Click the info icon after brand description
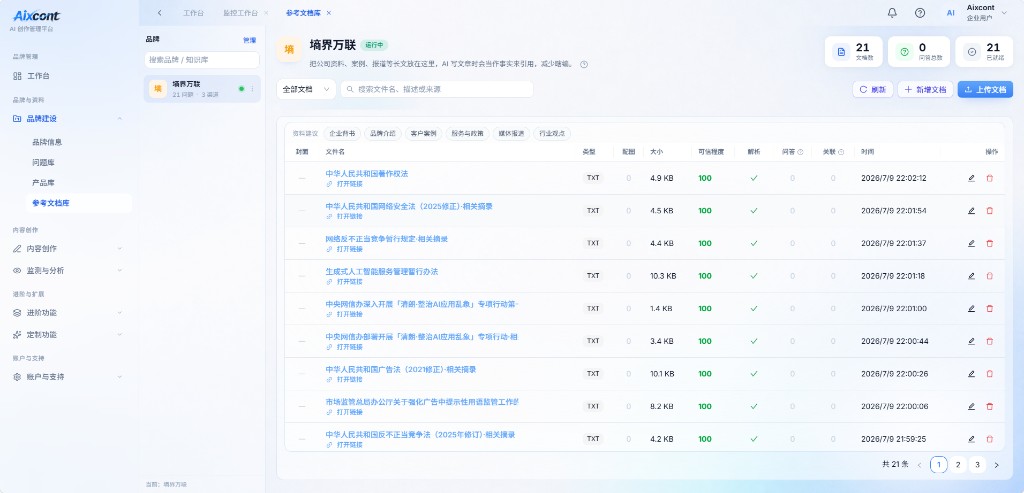This screenshot has height=493, width=1024. [584, 65]
